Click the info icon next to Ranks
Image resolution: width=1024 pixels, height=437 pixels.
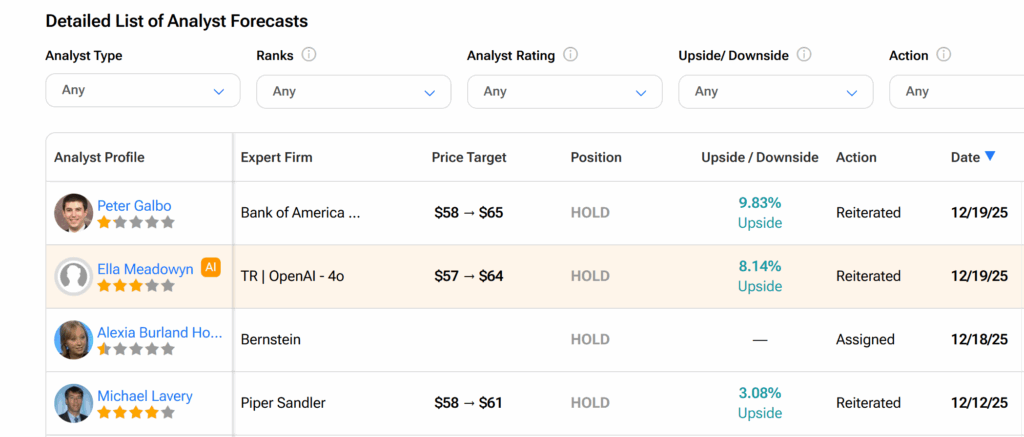[309, 55]
